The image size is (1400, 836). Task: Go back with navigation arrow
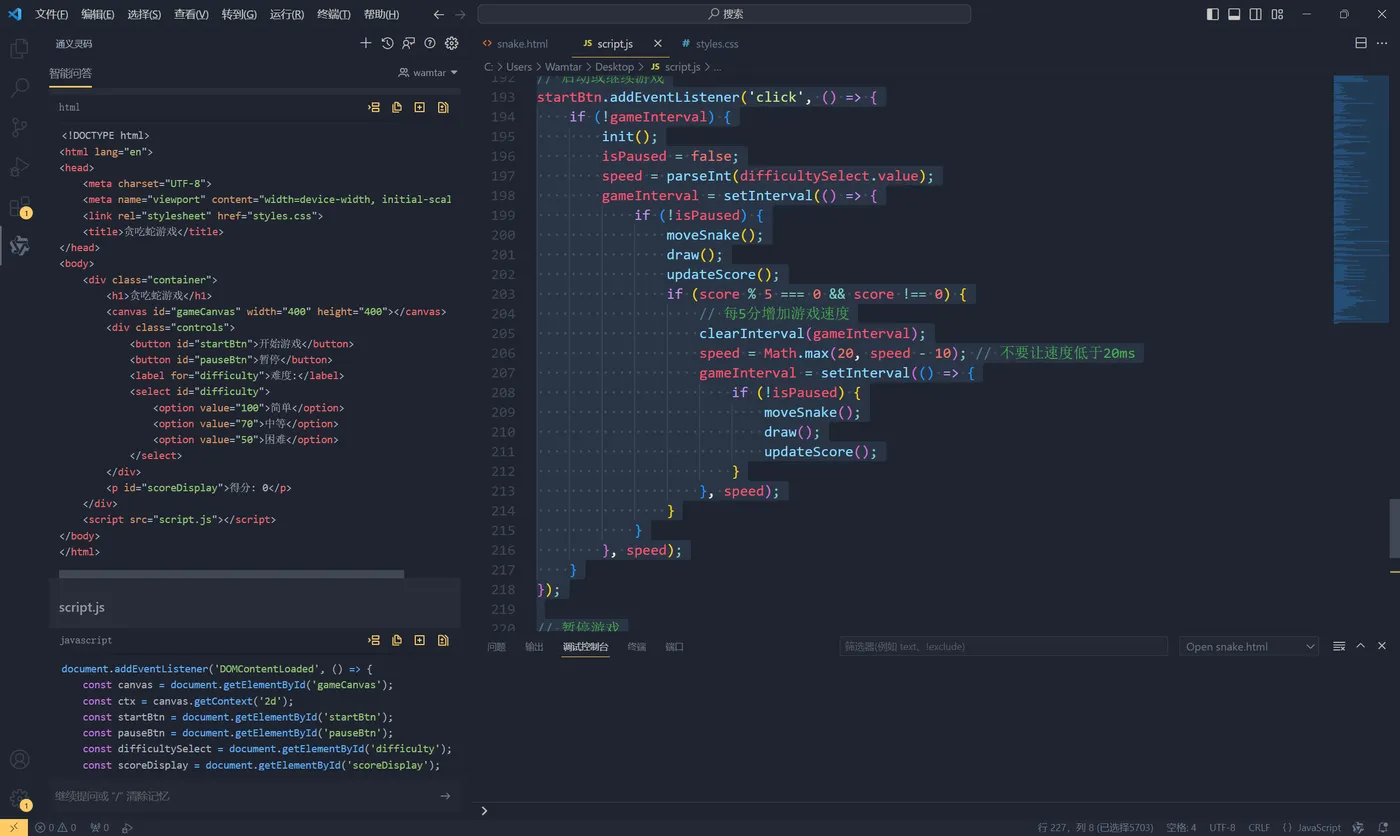[x=439, y=14]
